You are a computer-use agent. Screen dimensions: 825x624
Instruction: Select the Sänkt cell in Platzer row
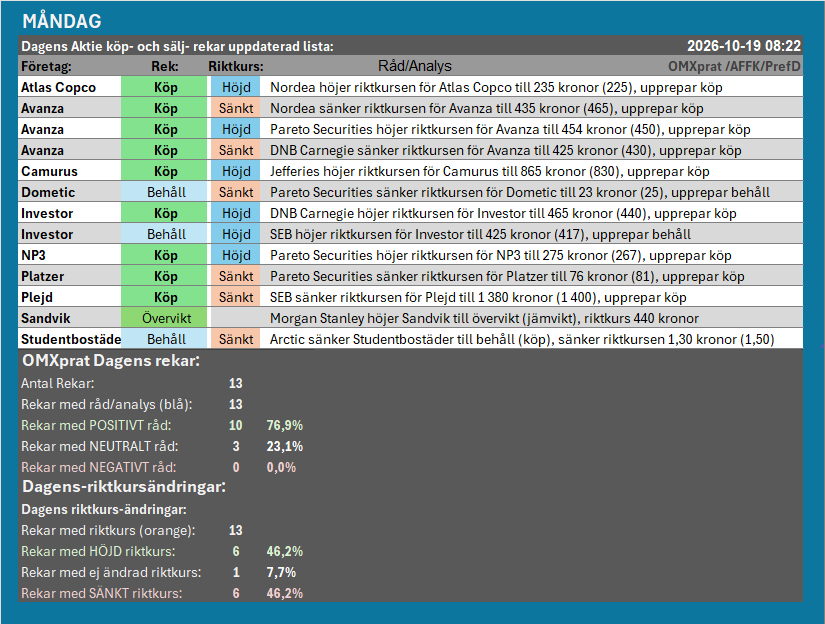[236, 277]
